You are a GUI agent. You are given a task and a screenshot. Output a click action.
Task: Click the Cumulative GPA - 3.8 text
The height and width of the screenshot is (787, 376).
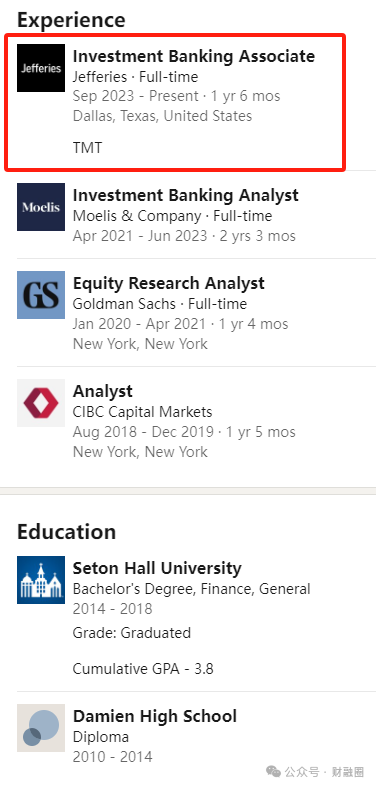tap(143, 669)
